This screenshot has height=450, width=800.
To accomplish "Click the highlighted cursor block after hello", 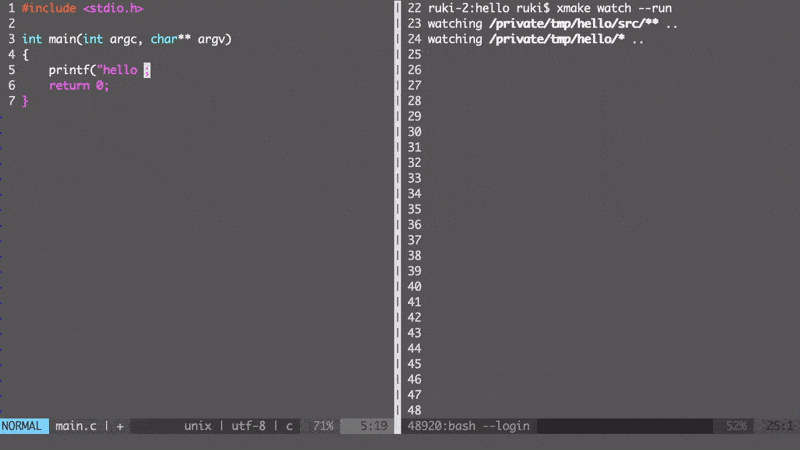I will (x=147, y=70).
